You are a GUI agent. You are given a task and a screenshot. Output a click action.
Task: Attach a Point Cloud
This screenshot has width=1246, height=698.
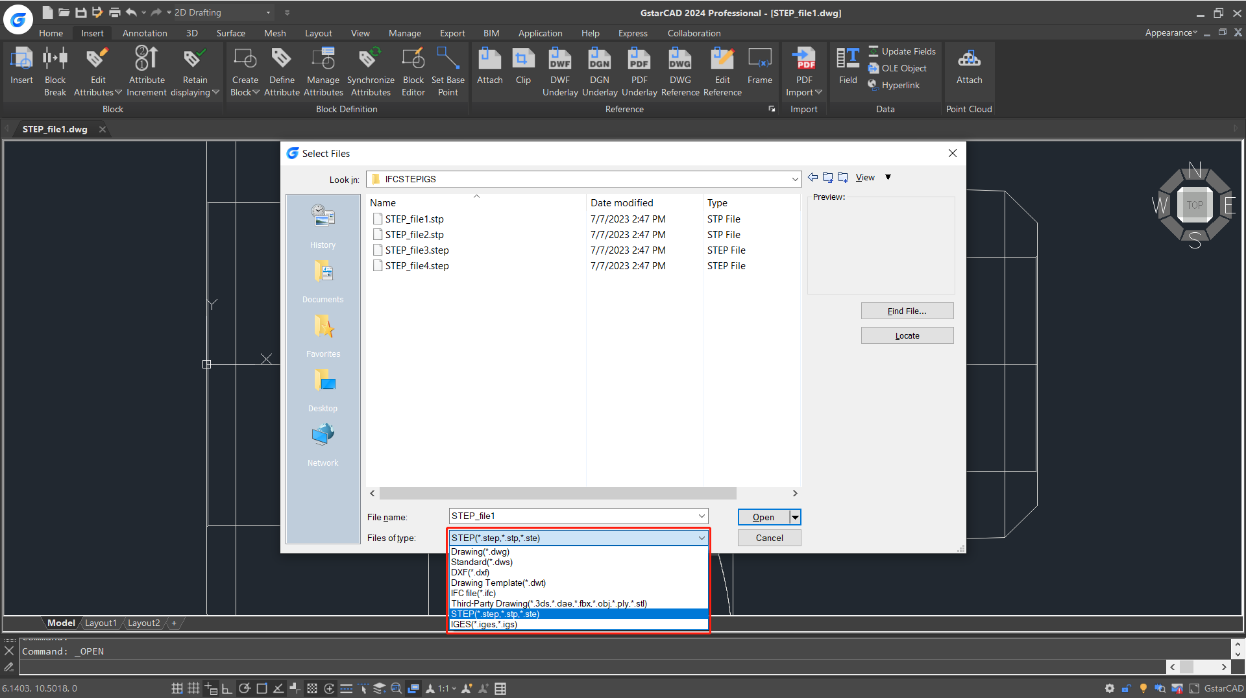(x=969, y=64)
